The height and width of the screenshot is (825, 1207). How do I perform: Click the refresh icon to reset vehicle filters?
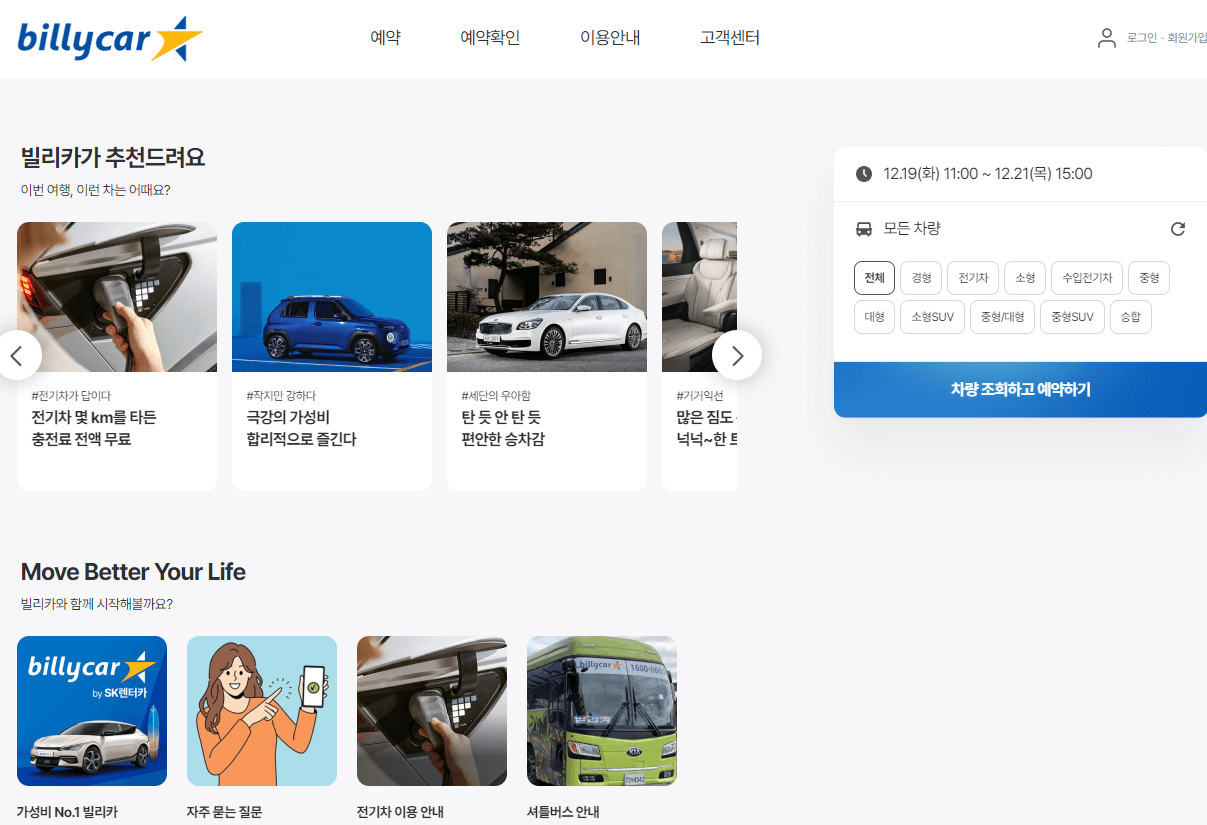click(1177, 228)
